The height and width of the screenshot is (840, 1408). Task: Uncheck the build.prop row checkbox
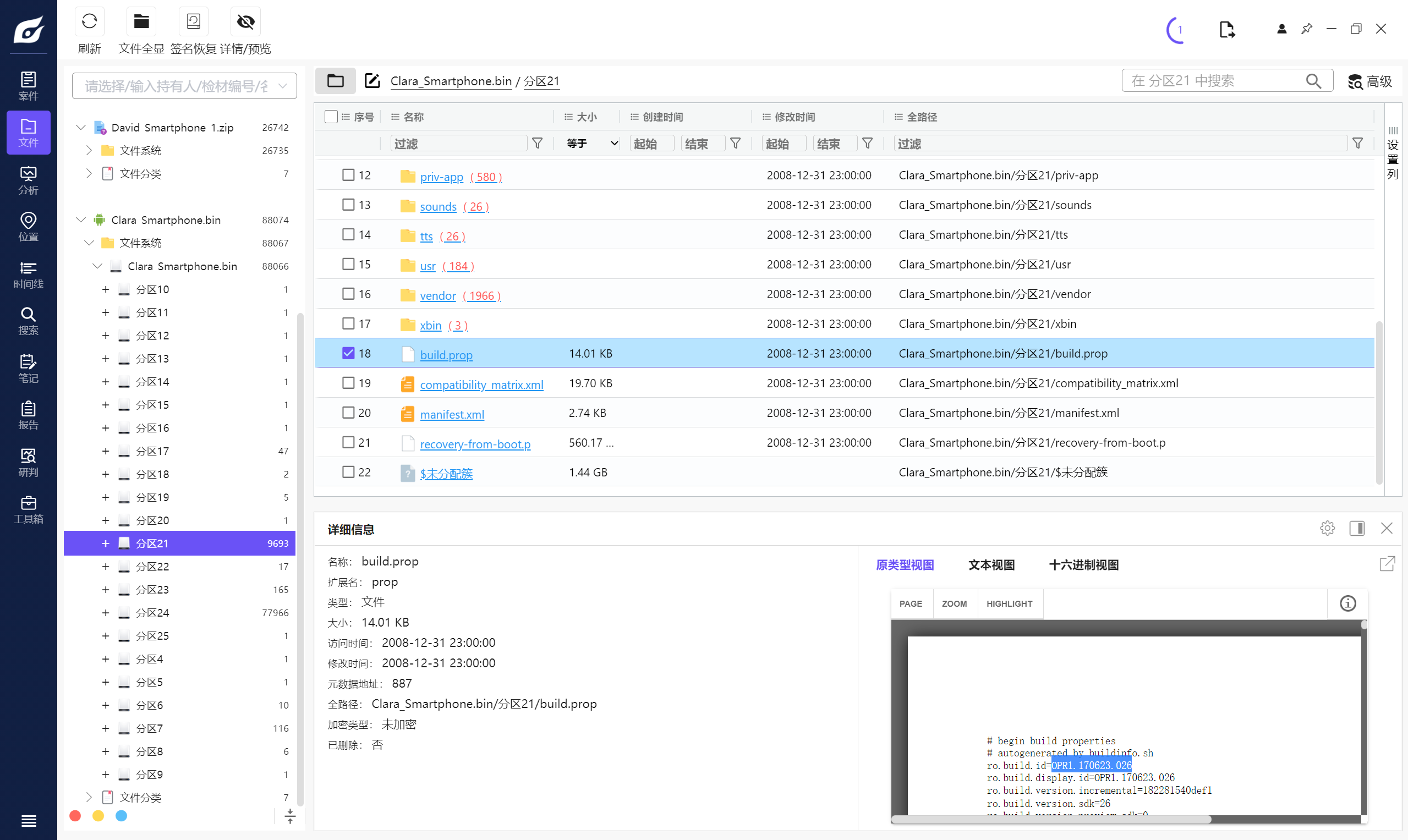click(348, 353)
